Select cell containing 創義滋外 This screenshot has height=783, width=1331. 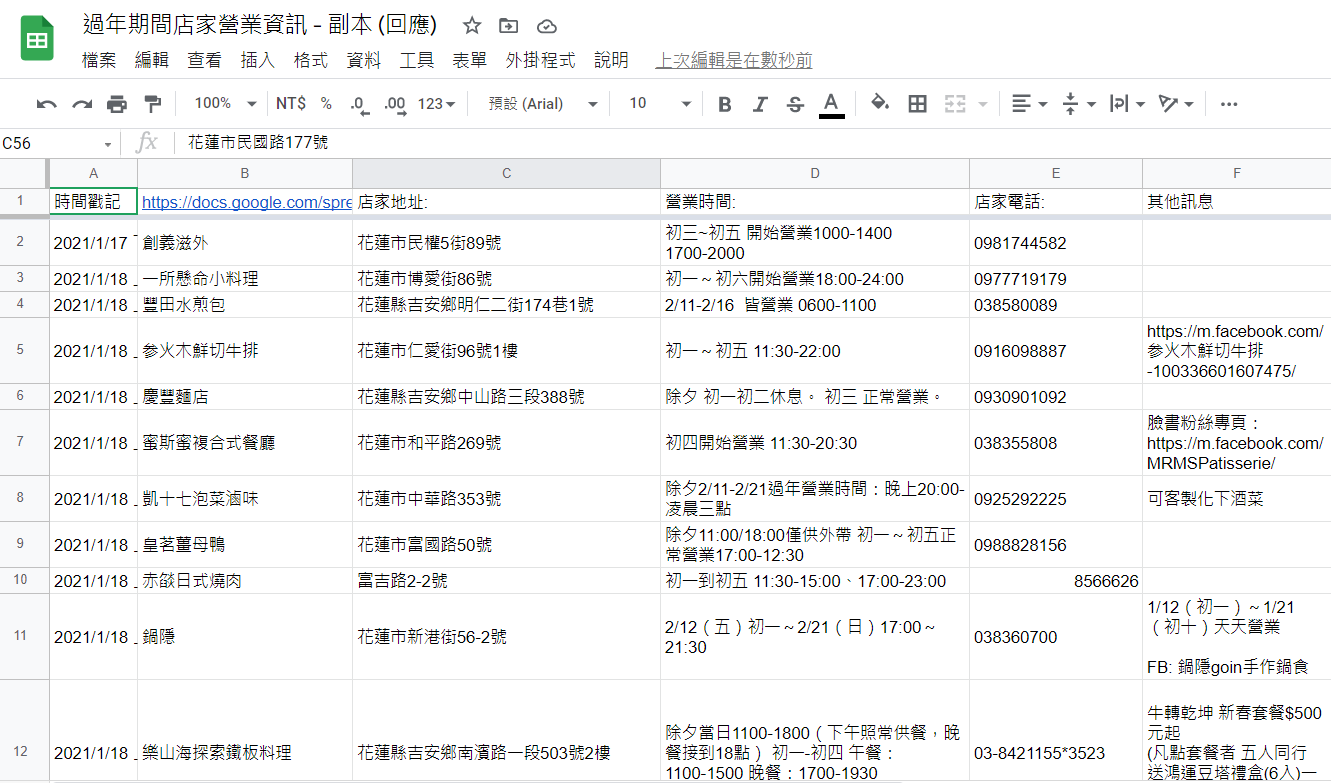(x=245, y=243)
